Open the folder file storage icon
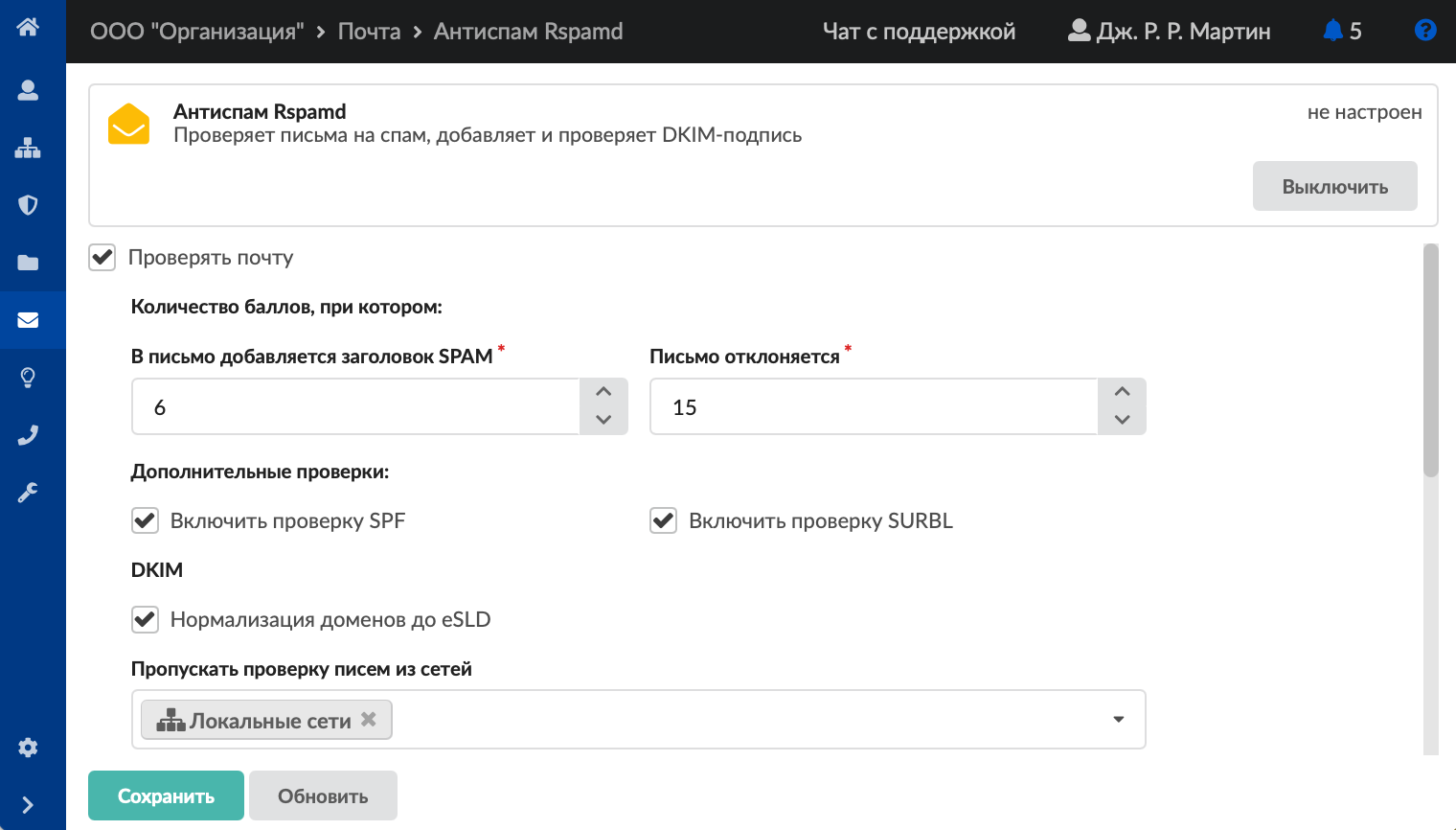Image resolution: width=1456 pixels, height=830 pixels. [x=28, y=263]
